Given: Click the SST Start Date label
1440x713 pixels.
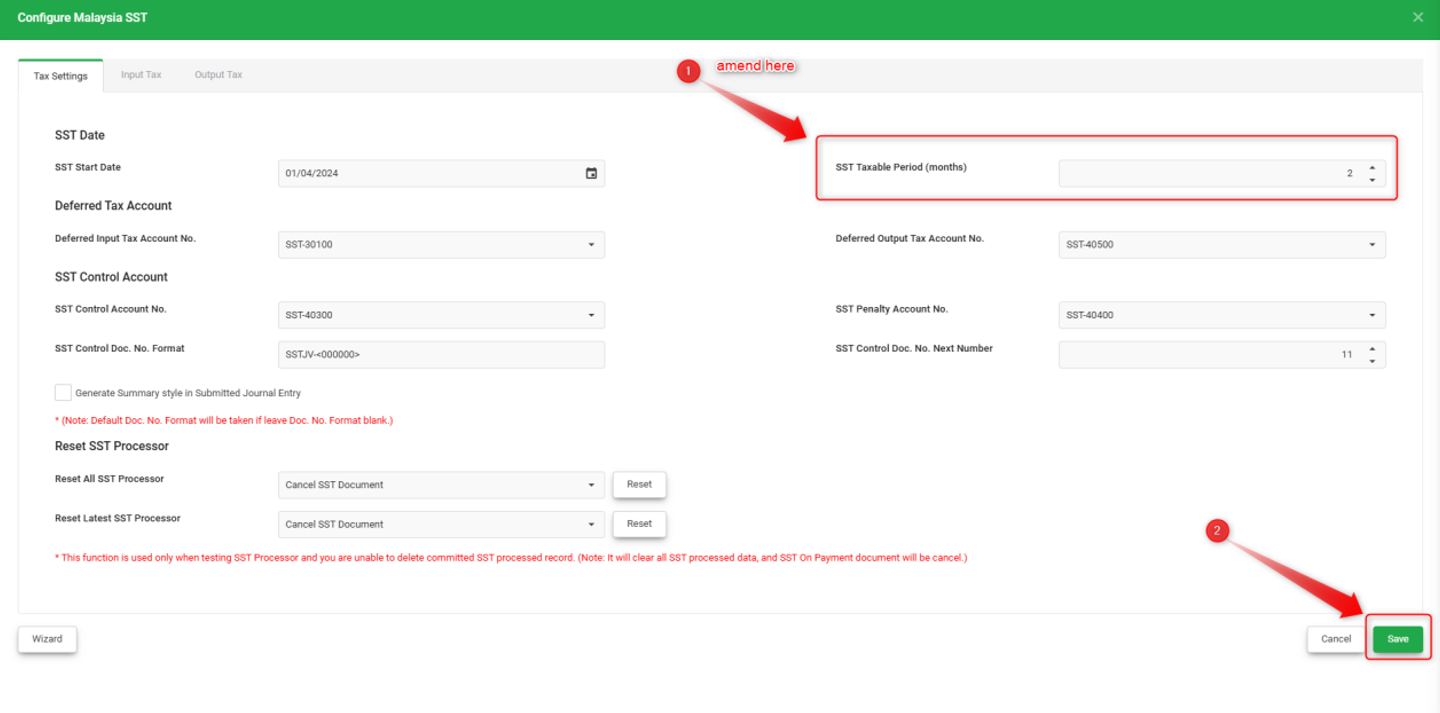Looking at the screenshot, I should click(88, 167).
